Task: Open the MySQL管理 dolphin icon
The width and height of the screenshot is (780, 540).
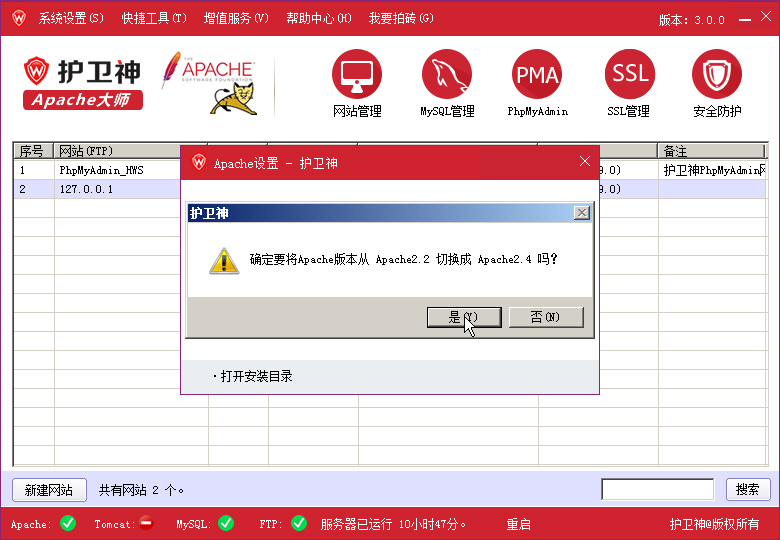Action: click(x=447, y=74)
